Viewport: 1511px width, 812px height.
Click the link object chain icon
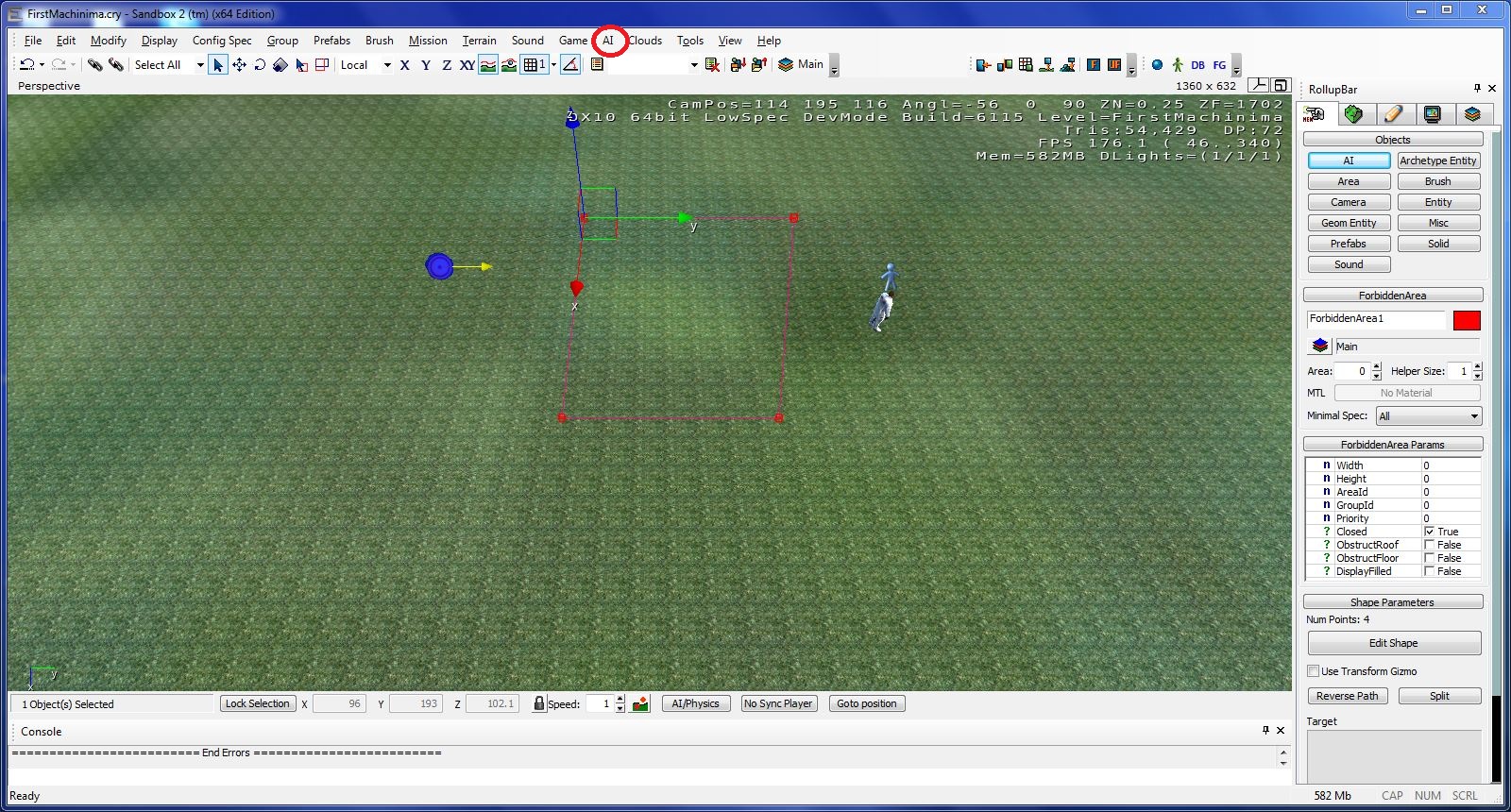[x=94, y=64]
